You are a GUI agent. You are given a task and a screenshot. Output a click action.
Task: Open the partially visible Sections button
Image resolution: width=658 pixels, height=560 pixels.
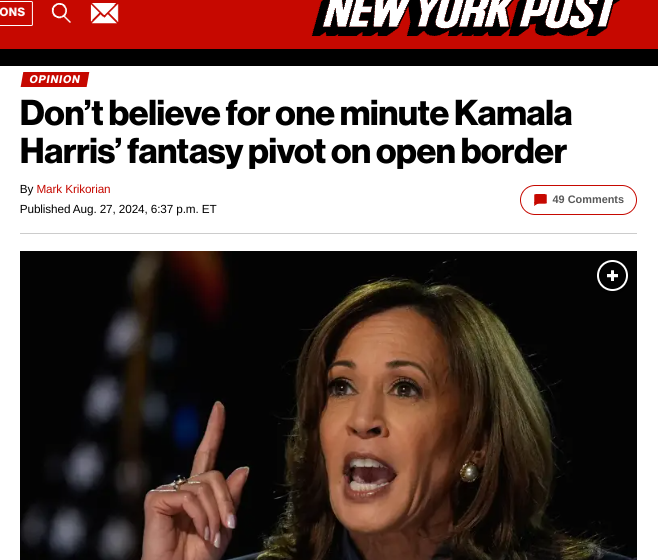click(16, 12)
